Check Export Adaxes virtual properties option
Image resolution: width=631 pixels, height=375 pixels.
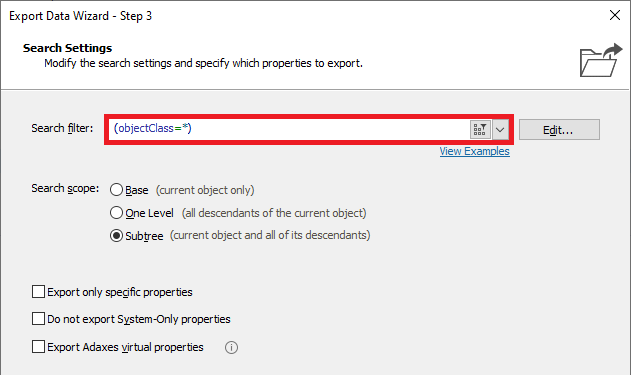[38, 346]
